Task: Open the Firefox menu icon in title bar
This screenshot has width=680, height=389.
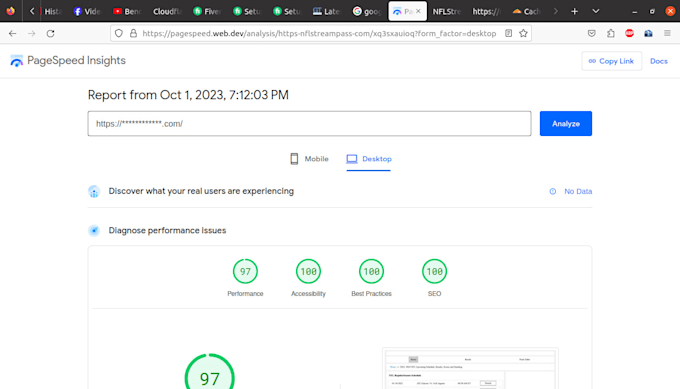Action: [10, 11]
